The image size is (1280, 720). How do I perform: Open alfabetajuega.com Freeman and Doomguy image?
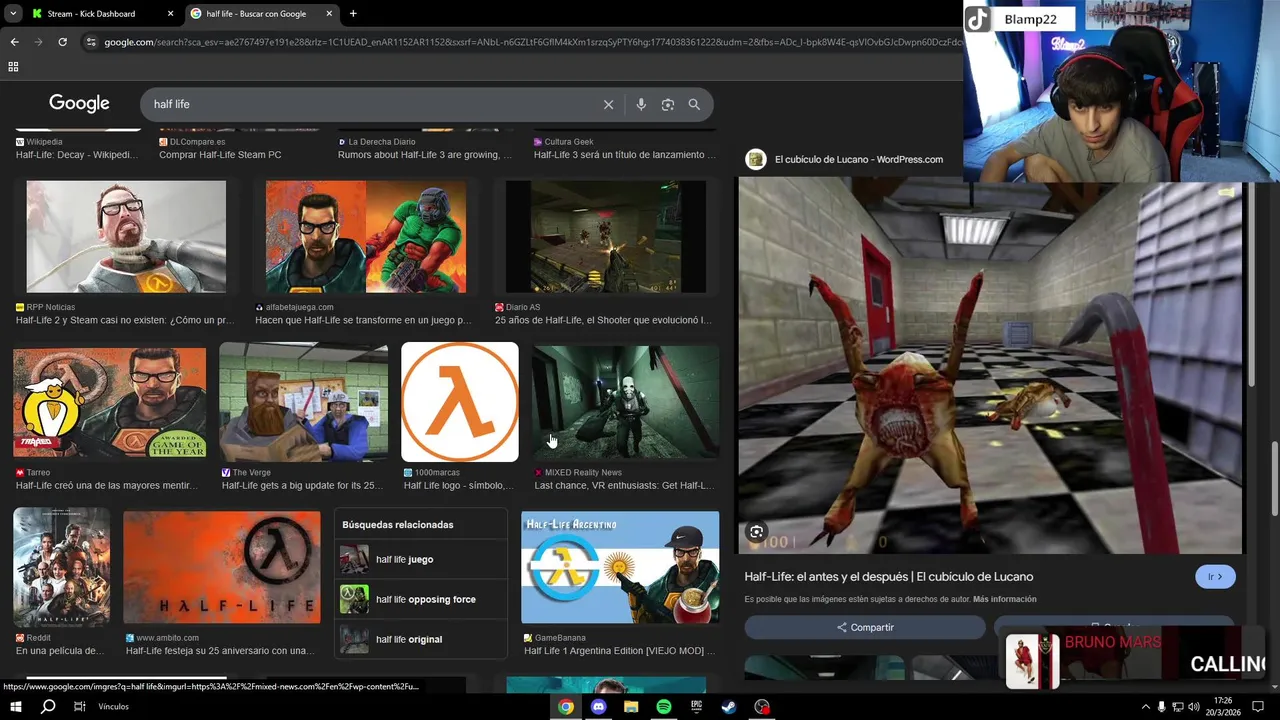tap(366, 236)
